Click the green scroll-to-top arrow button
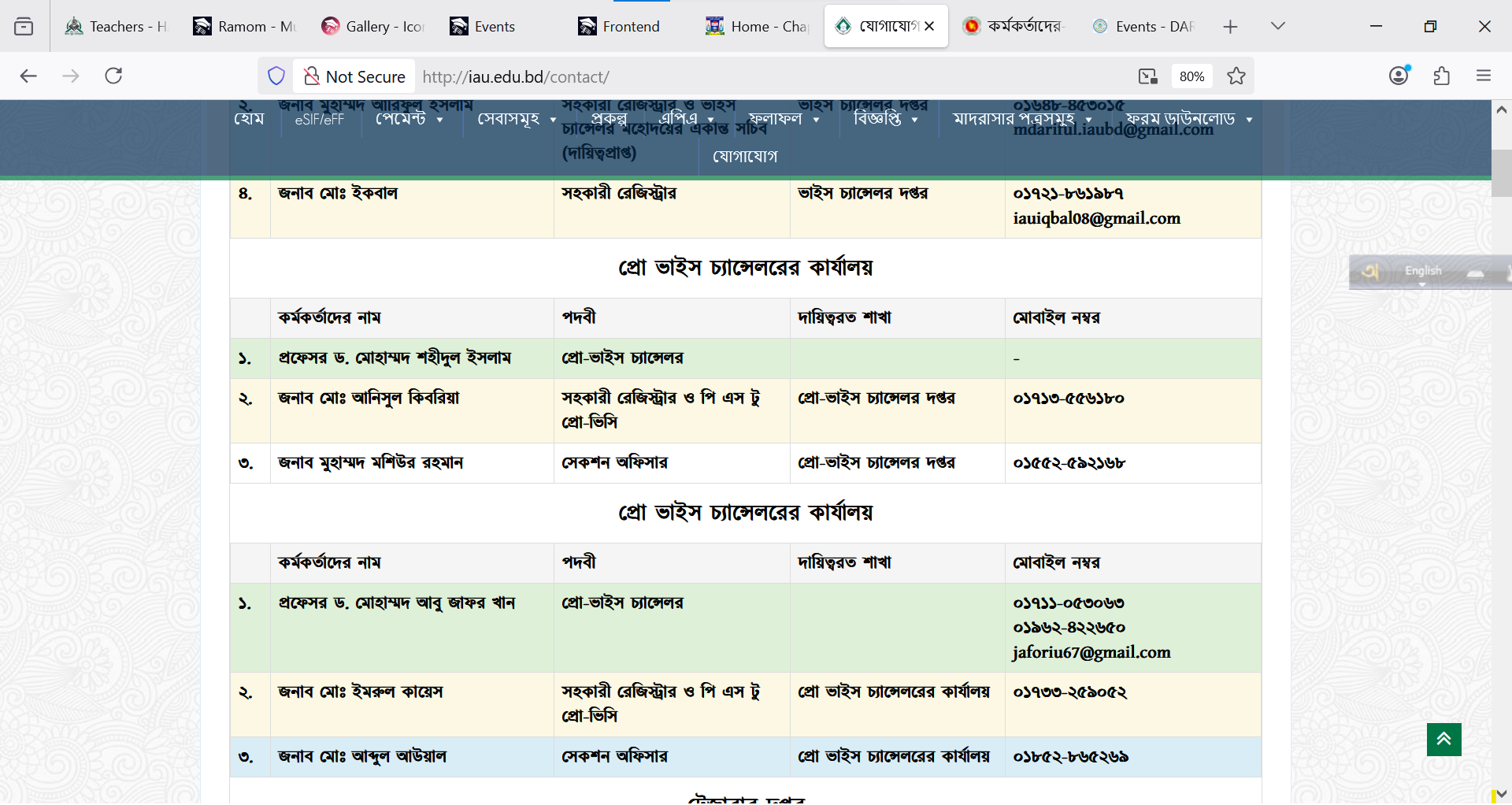This screenshot has height=805, width=1512. click(1443, 740)
